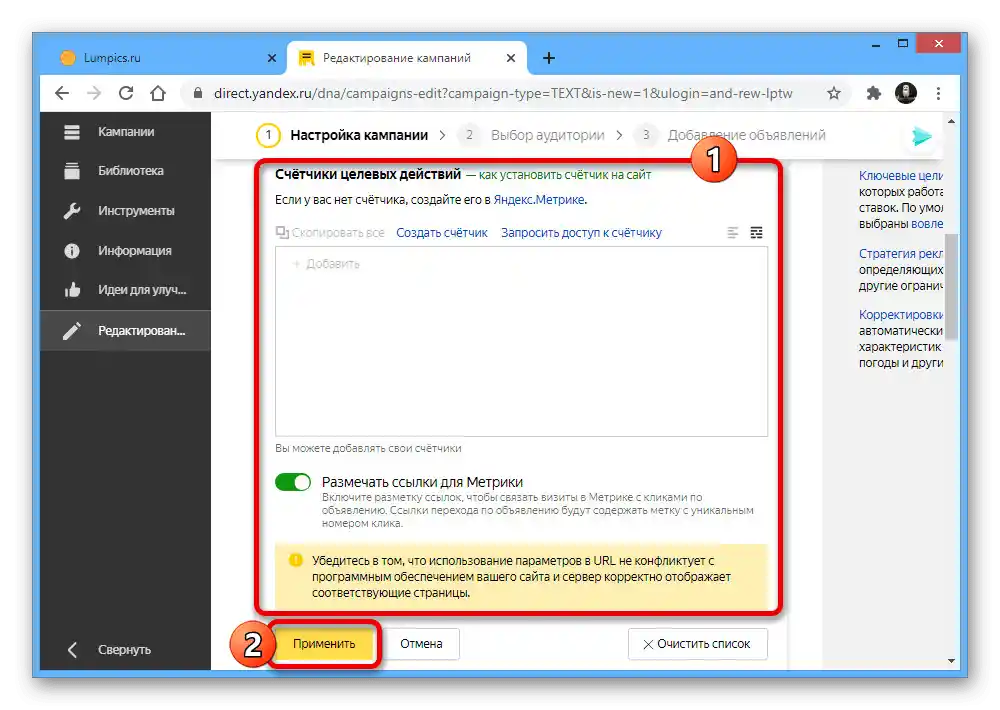Go to step 3 Добавление объявлений
The width and height of the screenshot is (1000, 710).
pos(730,135)
